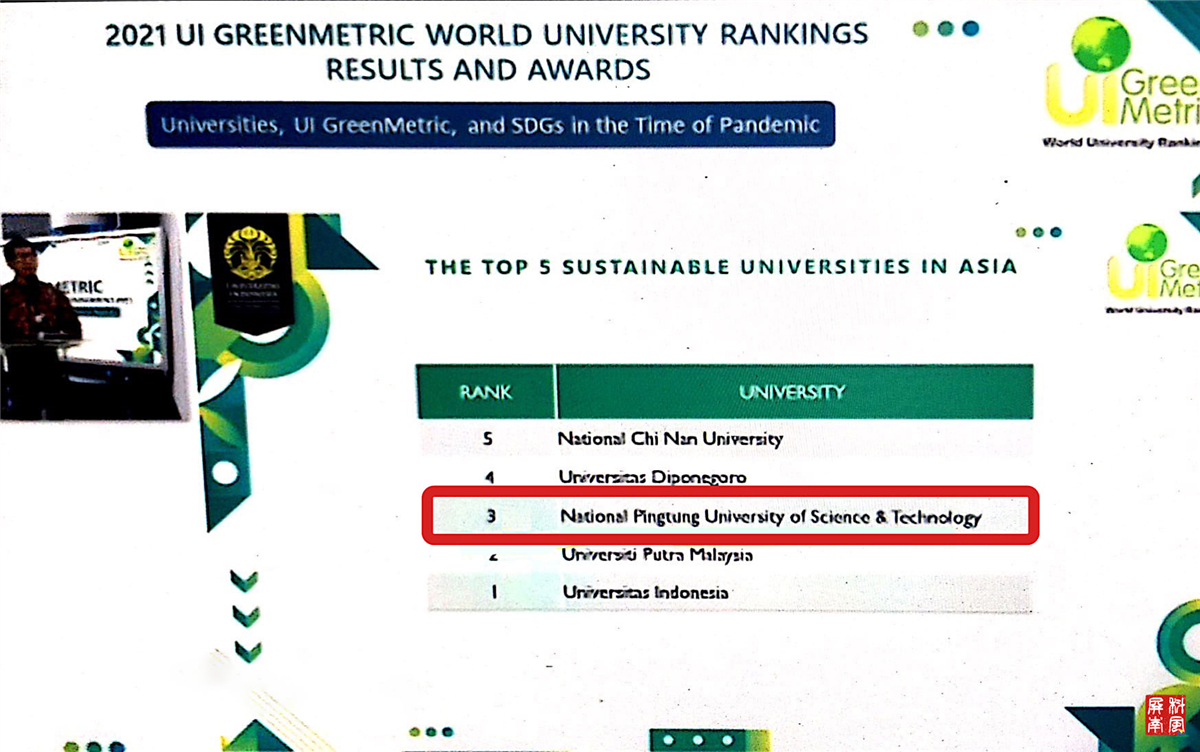1200x752 pixels.
Task: Select 'Universiti Putra Malaysia' in the table
Action: pos(657,555)
